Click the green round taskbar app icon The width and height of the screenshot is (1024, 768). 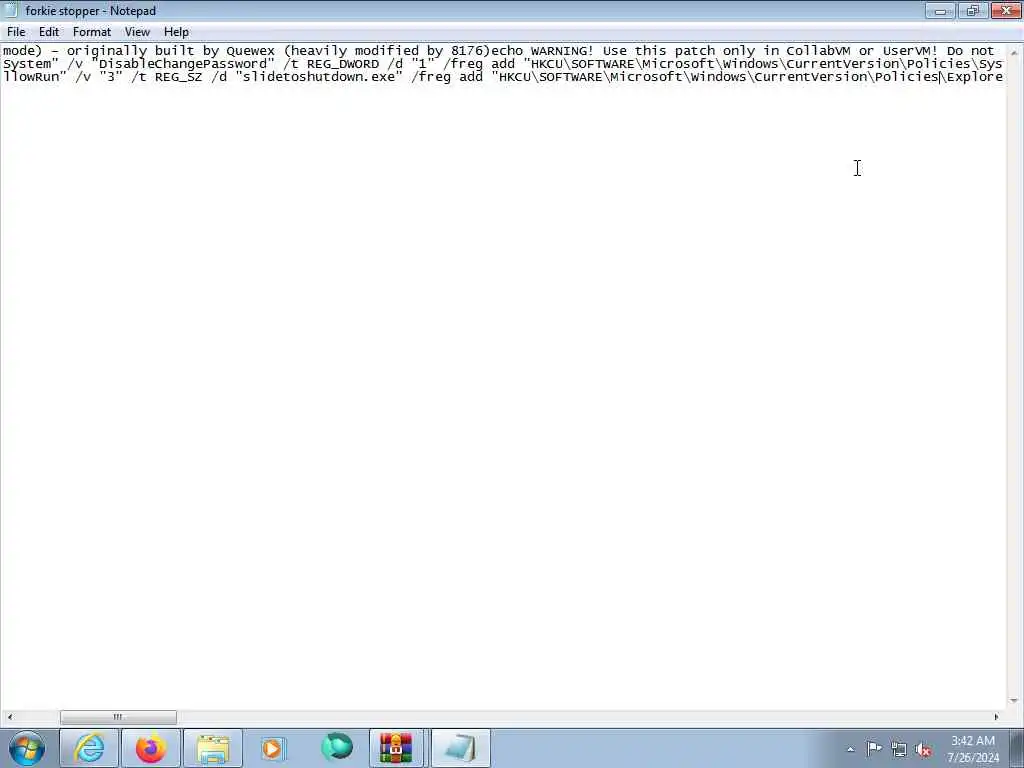(336, 748)
